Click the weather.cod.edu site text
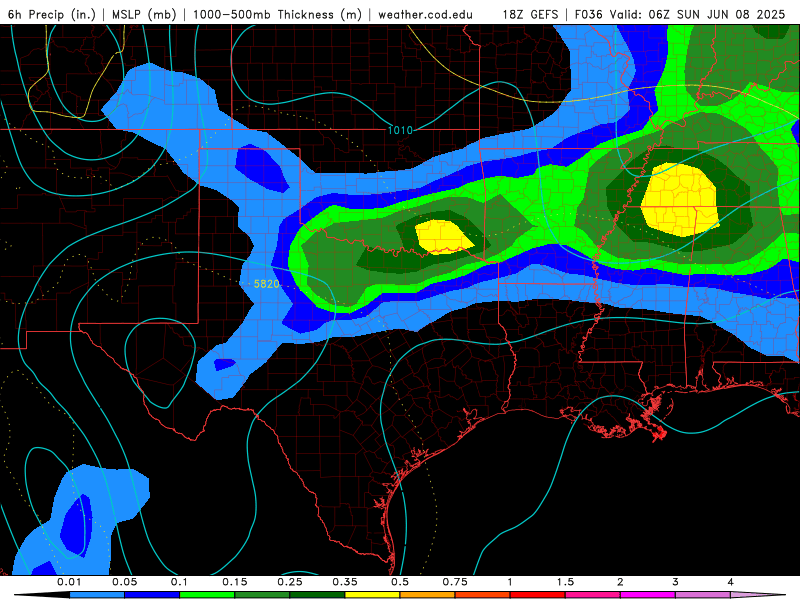The width and height of the screenshot is (800, 600). pyautogui.click(x=425, y=14)
